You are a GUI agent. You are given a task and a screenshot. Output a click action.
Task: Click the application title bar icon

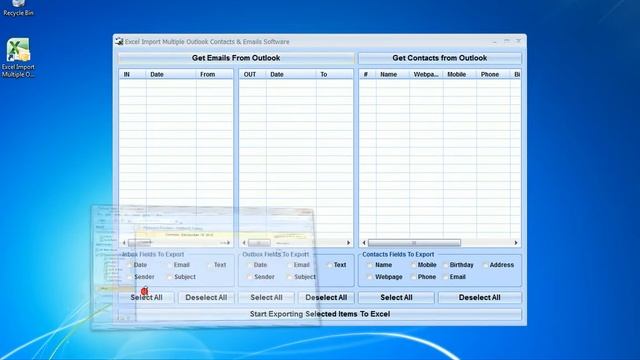coord(119,41)
